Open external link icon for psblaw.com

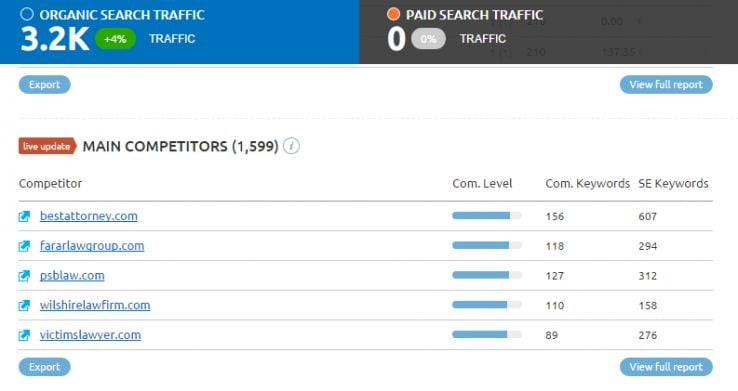click(x=24, y=276)
